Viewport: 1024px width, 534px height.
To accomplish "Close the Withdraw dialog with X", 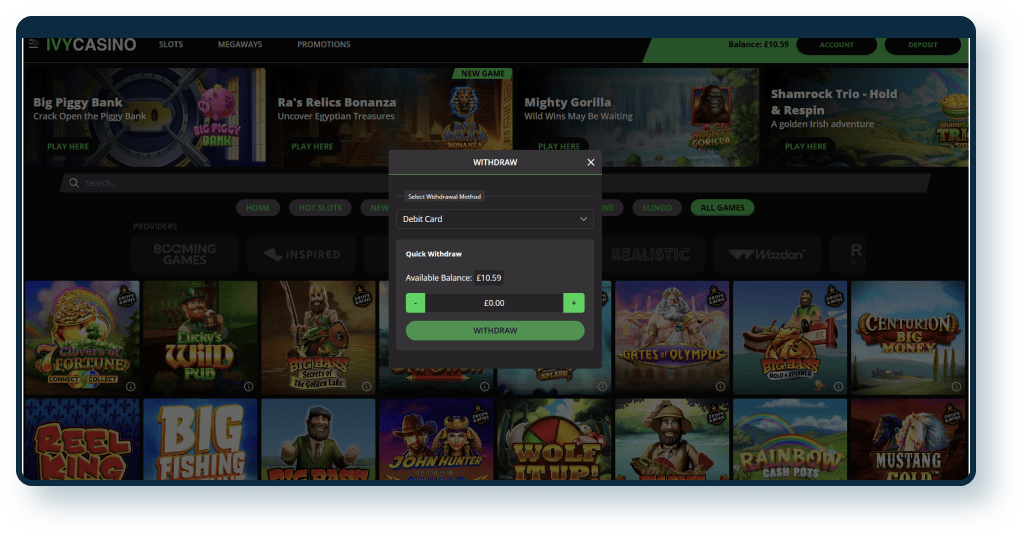I will (x=590, y=162).
